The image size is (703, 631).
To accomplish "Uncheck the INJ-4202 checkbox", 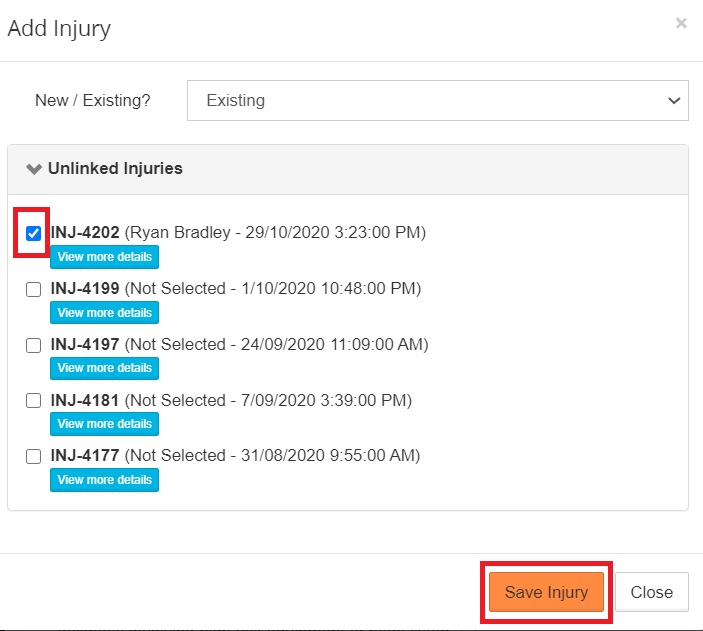I will pyautogui.click(x=33, y=233).
